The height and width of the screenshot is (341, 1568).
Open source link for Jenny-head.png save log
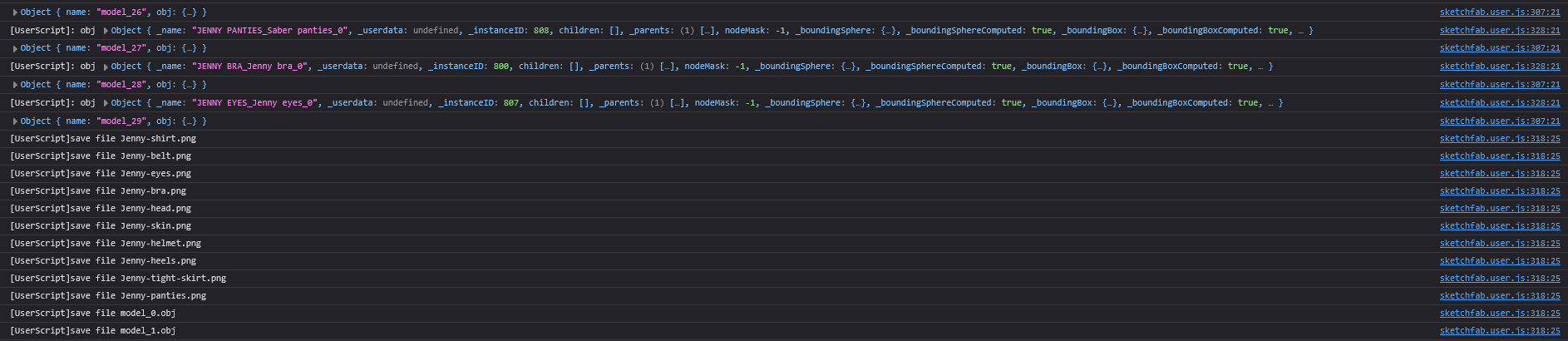click(x=1500, y=209)
